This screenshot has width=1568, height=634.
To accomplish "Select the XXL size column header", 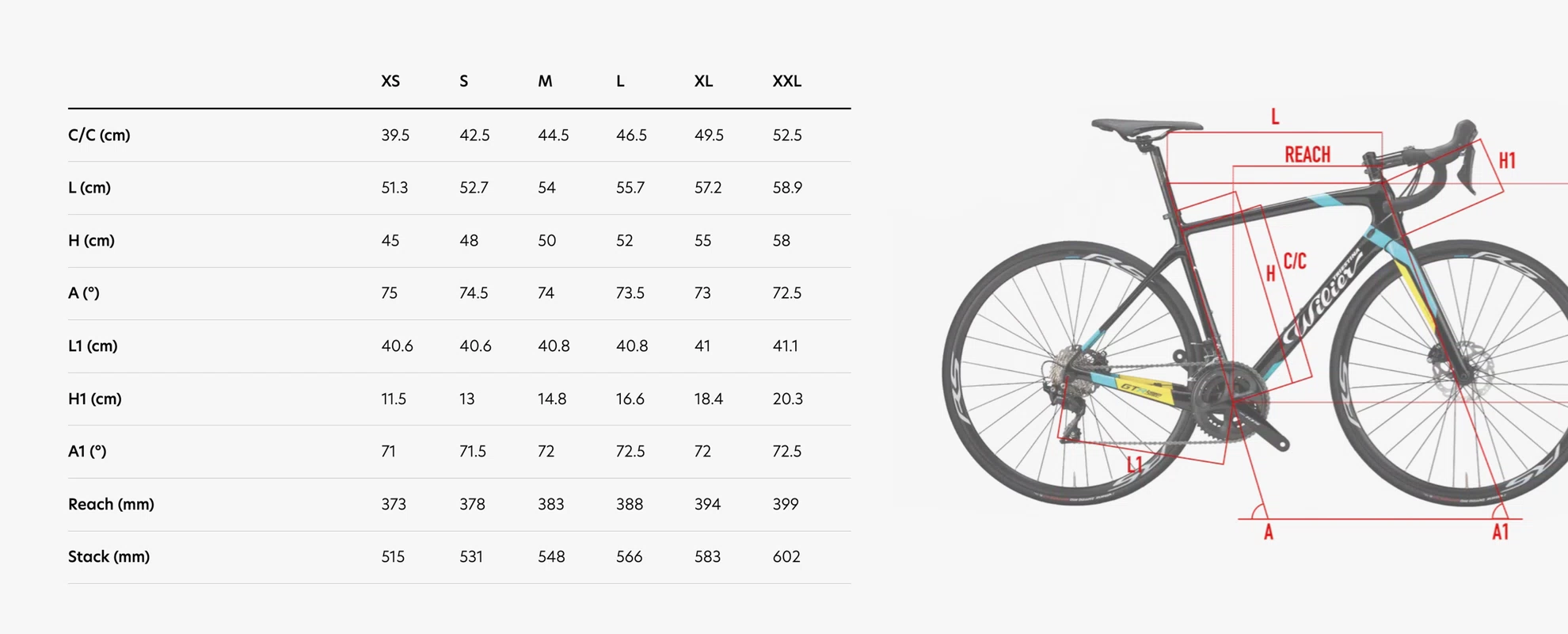I will (787, 82).
